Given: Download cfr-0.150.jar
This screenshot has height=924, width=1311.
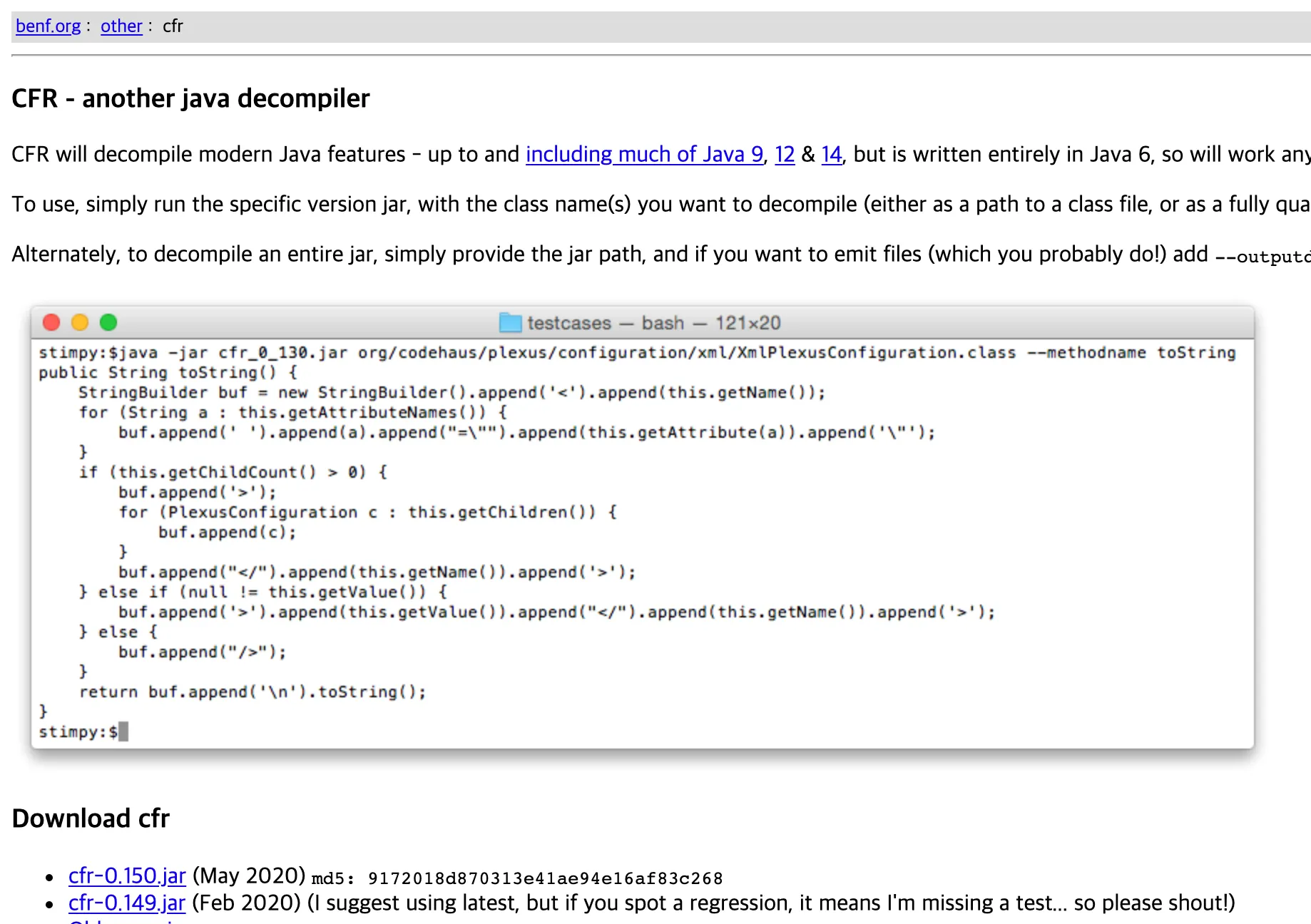Looking at the screenshot, I should click(x=127, y=876).
